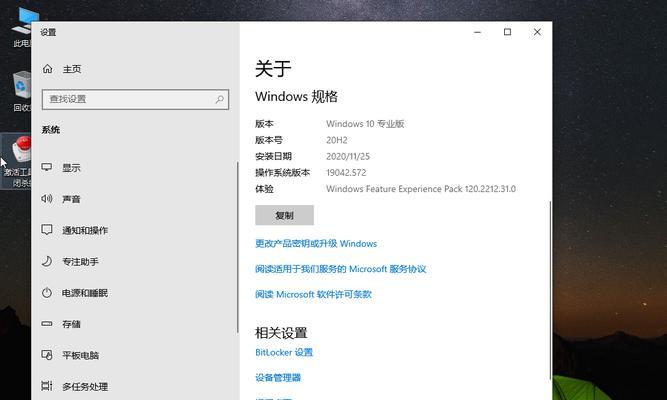This screenshot has width=667, height=400.
Task: Open Microsoft 软件许可条款 link
Action: coord(313,294)
